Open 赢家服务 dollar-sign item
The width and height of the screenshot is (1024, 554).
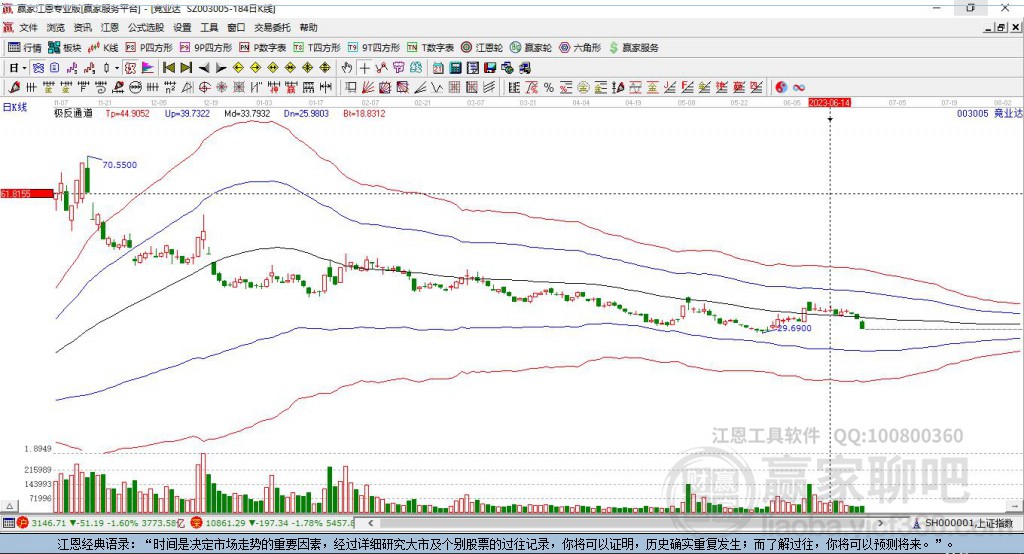tap(633, 48)
